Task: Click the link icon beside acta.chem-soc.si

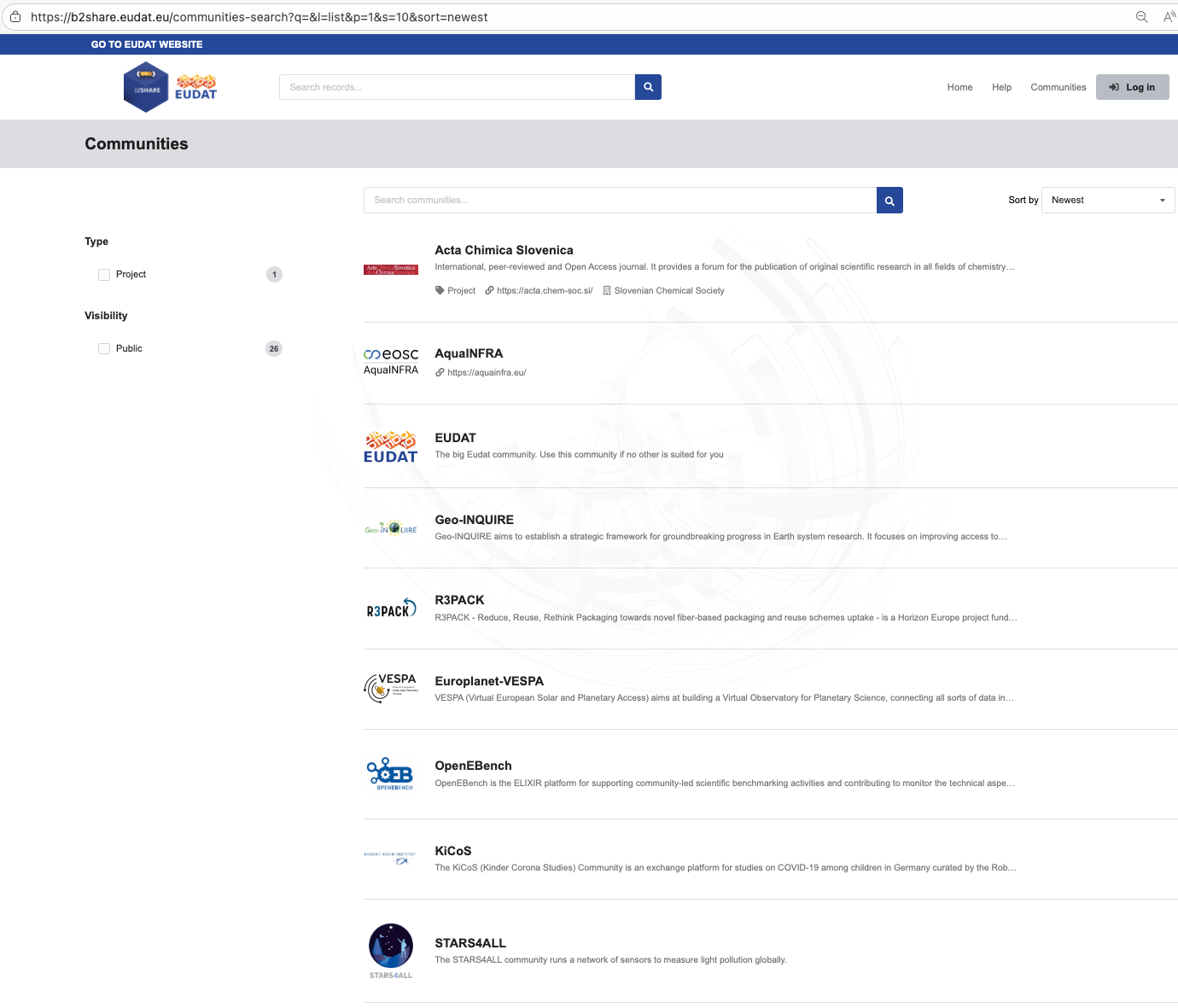Action: (489, 291)
